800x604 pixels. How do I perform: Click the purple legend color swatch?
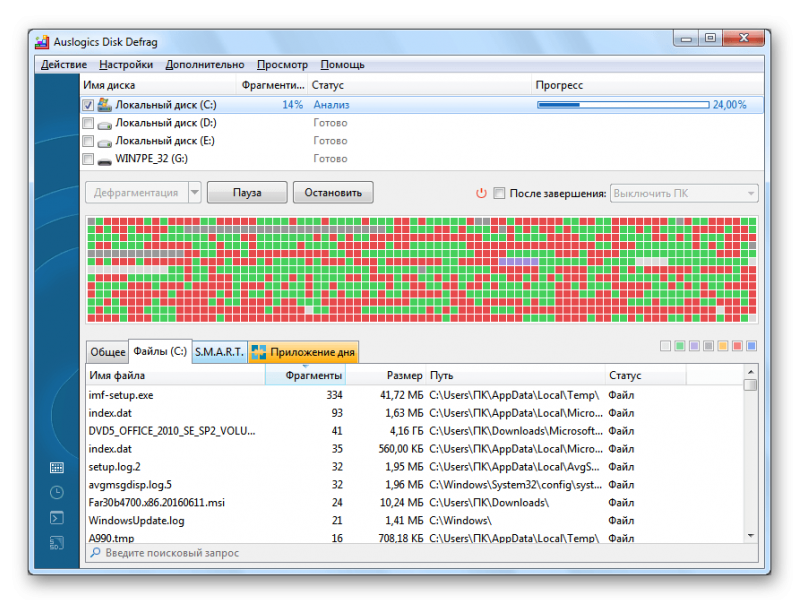694,346
